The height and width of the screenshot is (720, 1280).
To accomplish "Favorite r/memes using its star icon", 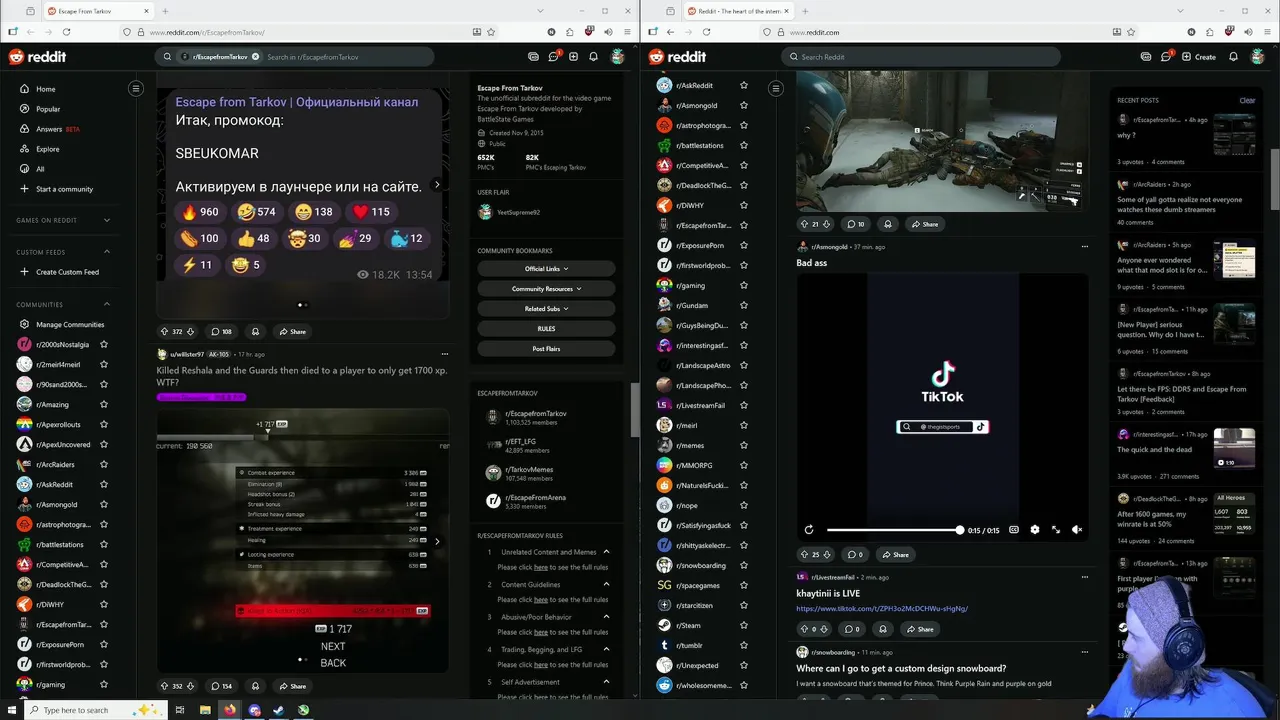I will pos(743,445).
